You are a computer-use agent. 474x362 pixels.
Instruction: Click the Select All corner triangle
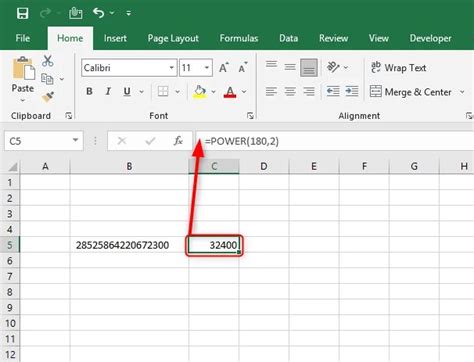click(x=12, y=166)
